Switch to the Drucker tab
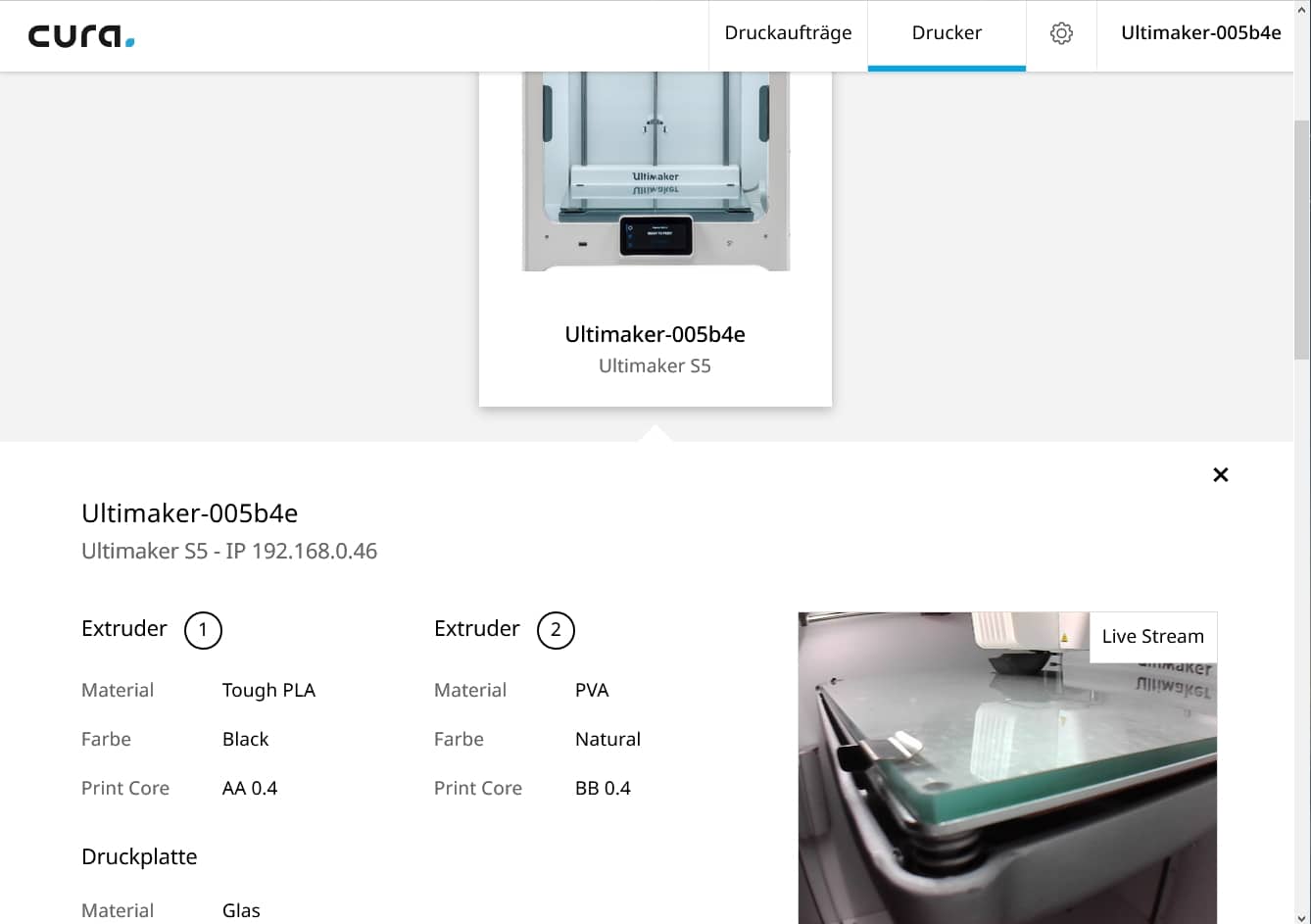This screenshot has width=1311, height=924. pyautogui.click(x=947, y=33)
